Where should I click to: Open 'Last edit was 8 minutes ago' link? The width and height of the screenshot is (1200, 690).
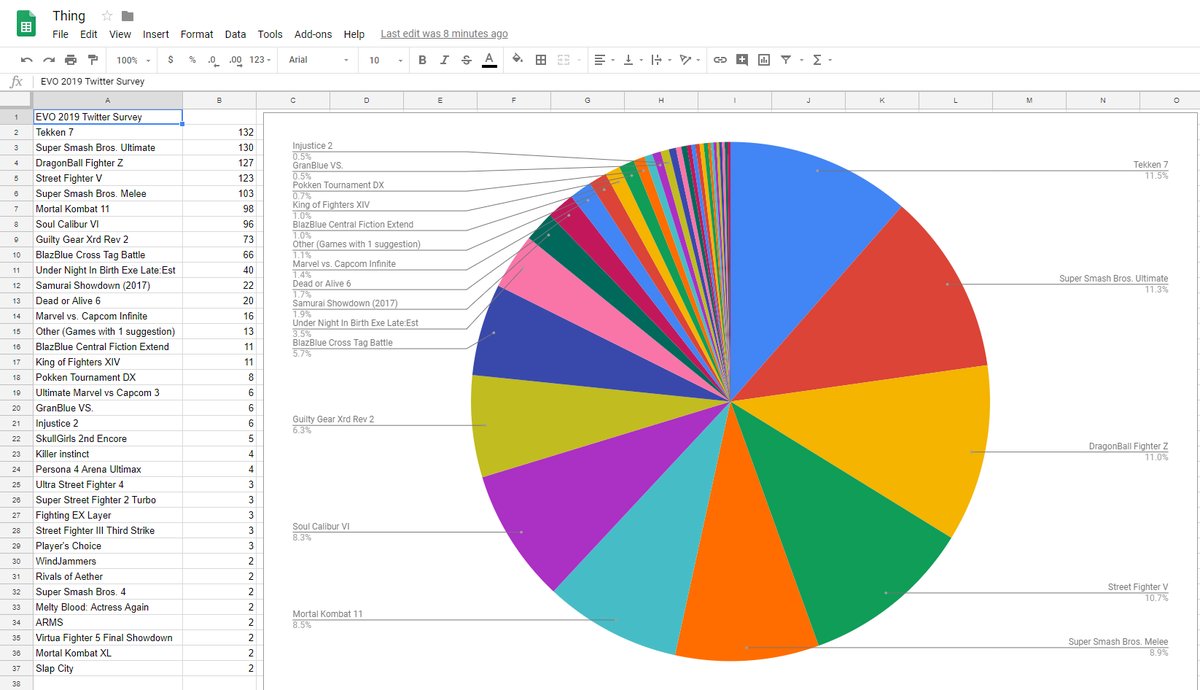[x=444, y=34]
